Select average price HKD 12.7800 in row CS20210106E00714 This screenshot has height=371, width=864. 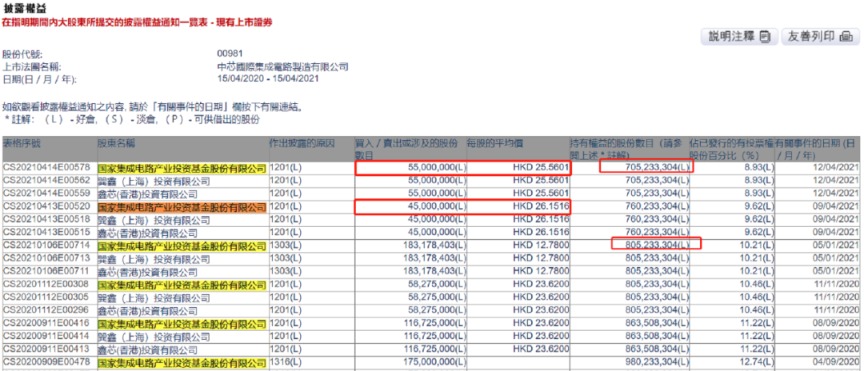pyautogui.click(x=541, y=246)
